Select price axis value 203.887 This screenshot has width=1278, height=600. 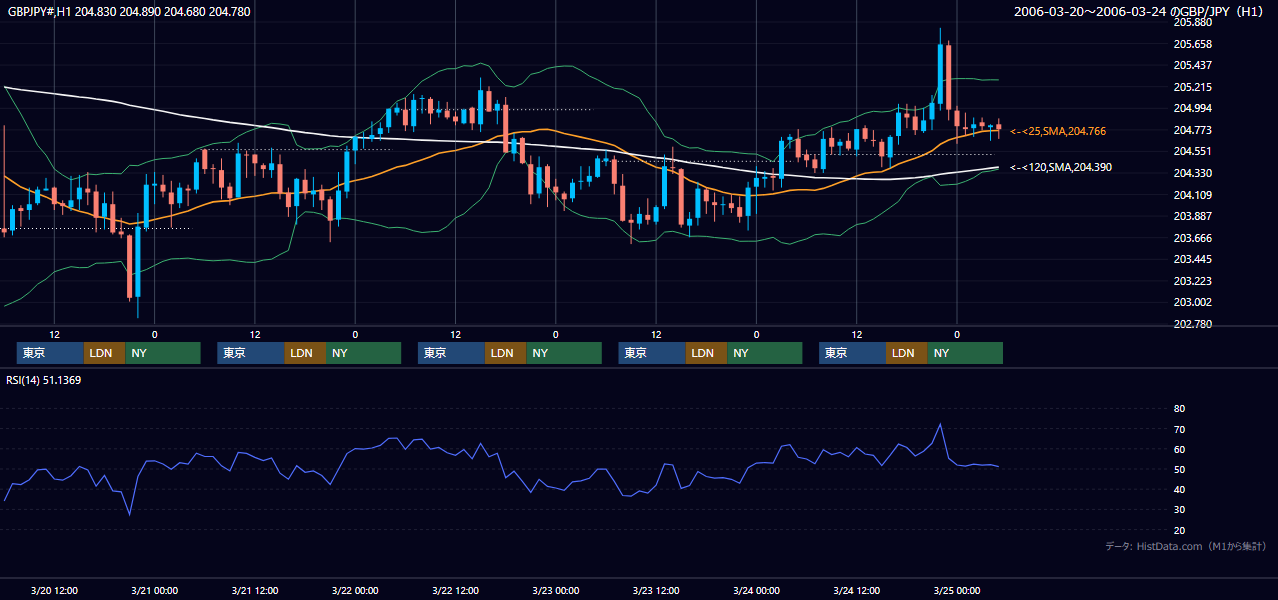point(1192,216)
